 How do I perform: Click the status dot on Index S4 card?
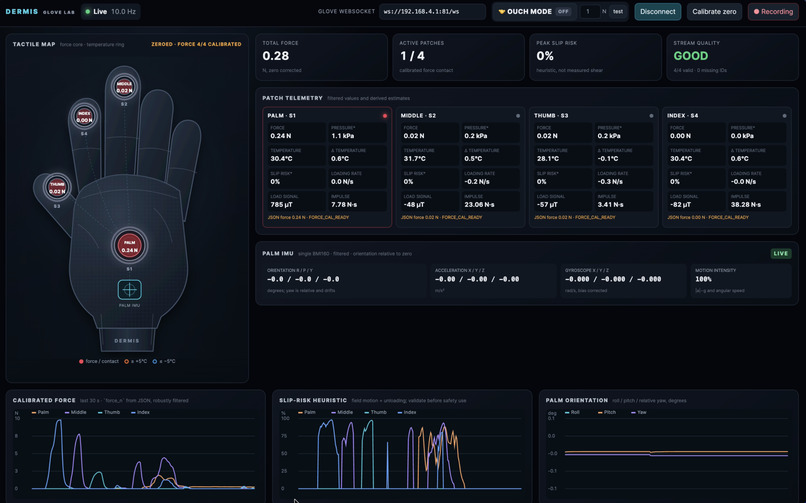[x=784, y=116]
